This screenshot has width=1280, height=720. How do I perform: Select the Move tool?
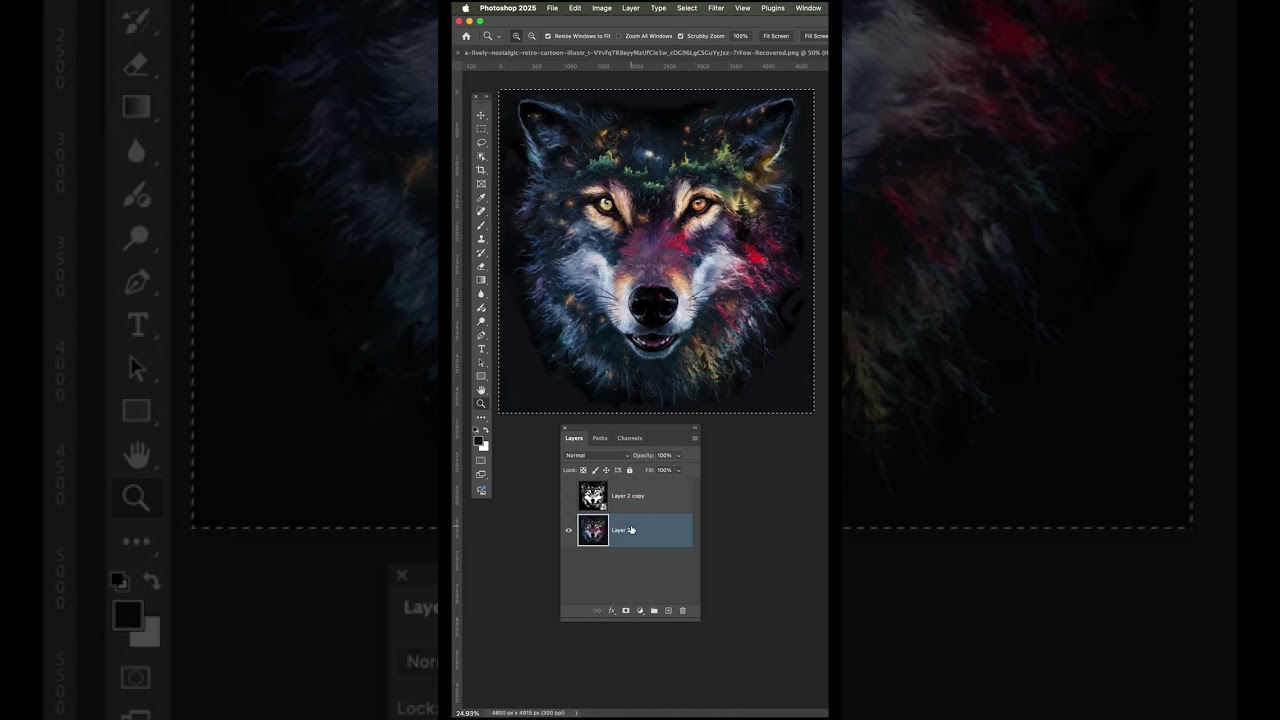pos(481,116)
